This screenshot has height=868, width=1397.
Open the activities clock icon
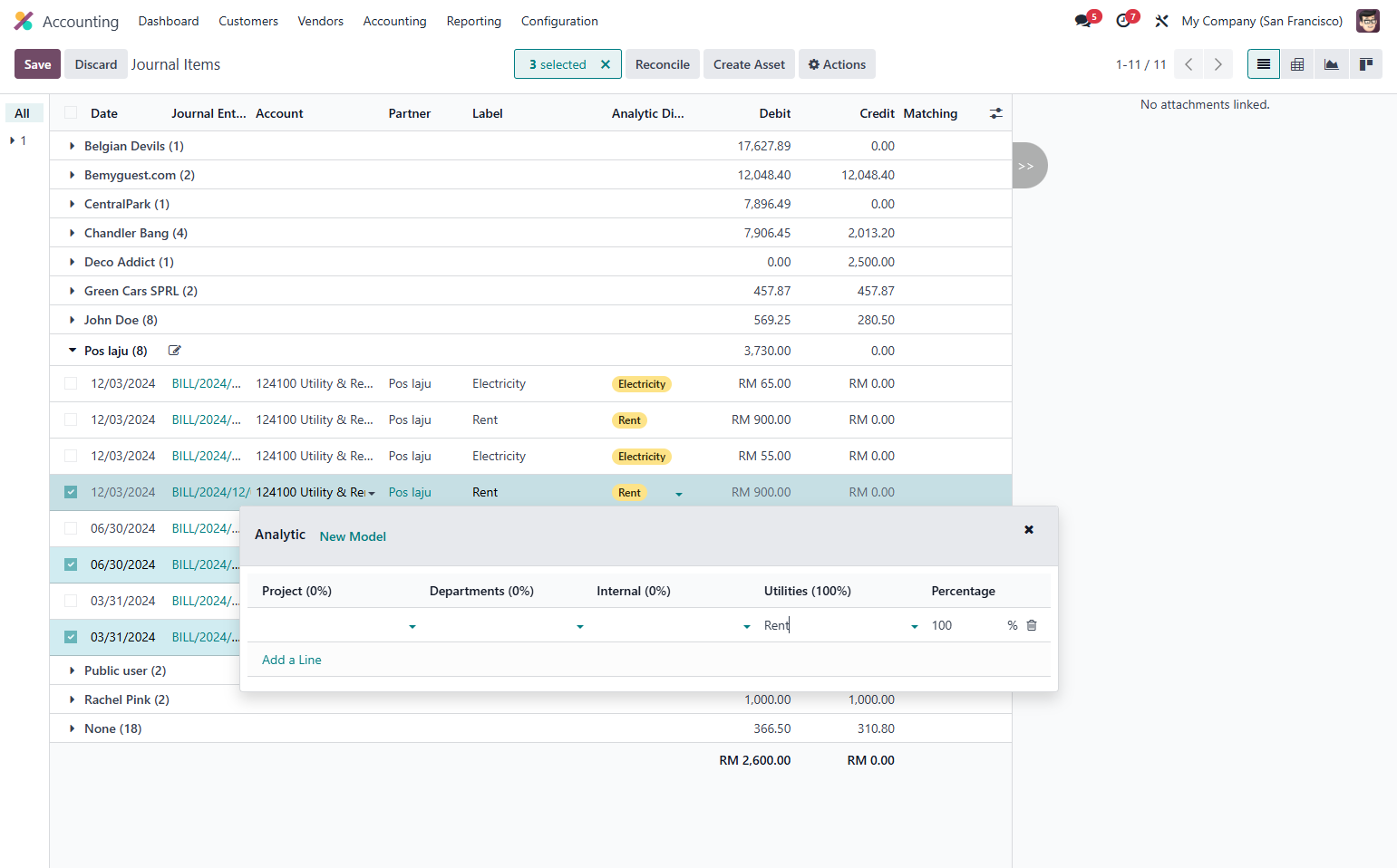point(1124,21)
